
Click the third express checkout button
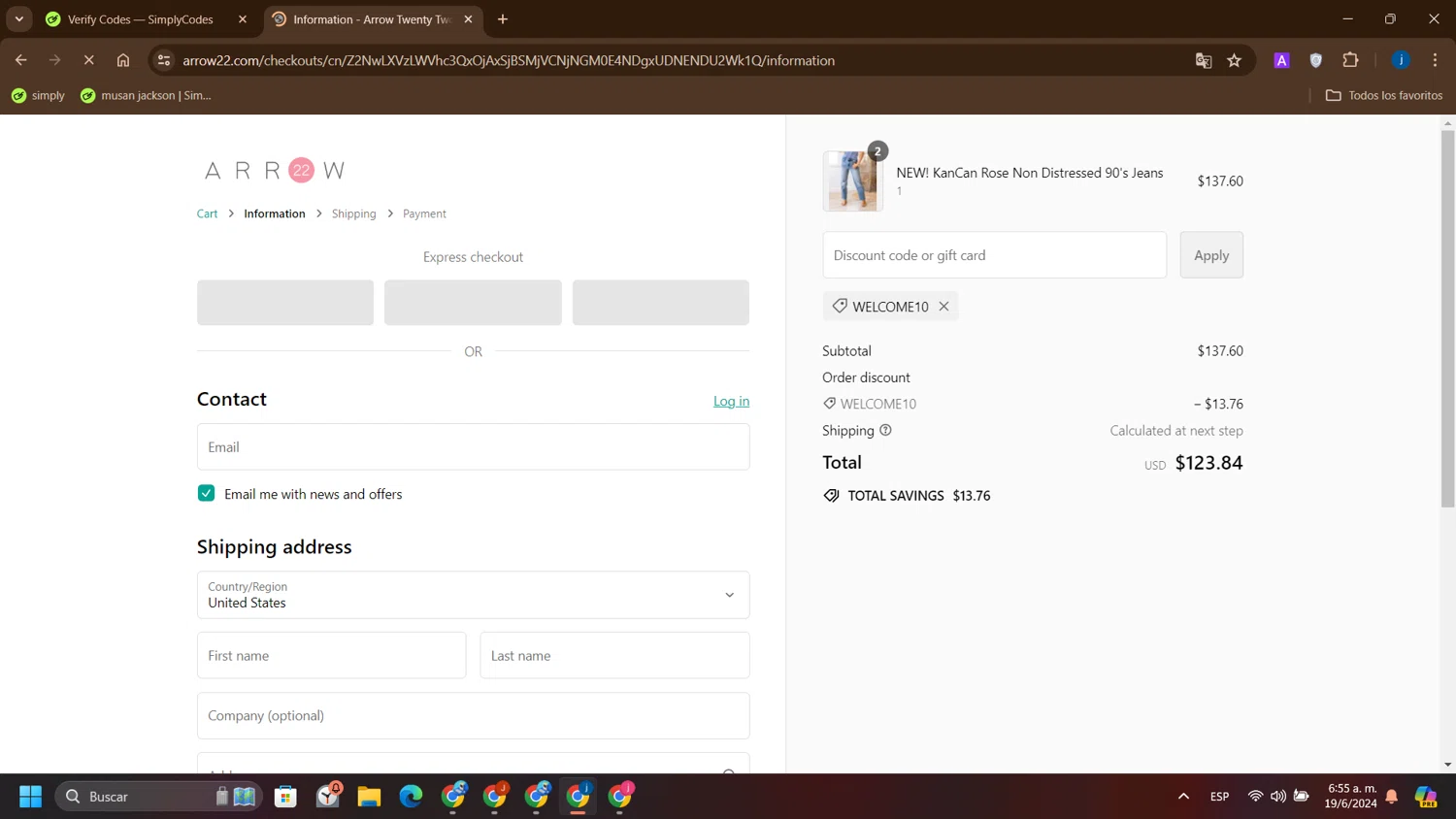pyautogui.click(x=661, y=303)
